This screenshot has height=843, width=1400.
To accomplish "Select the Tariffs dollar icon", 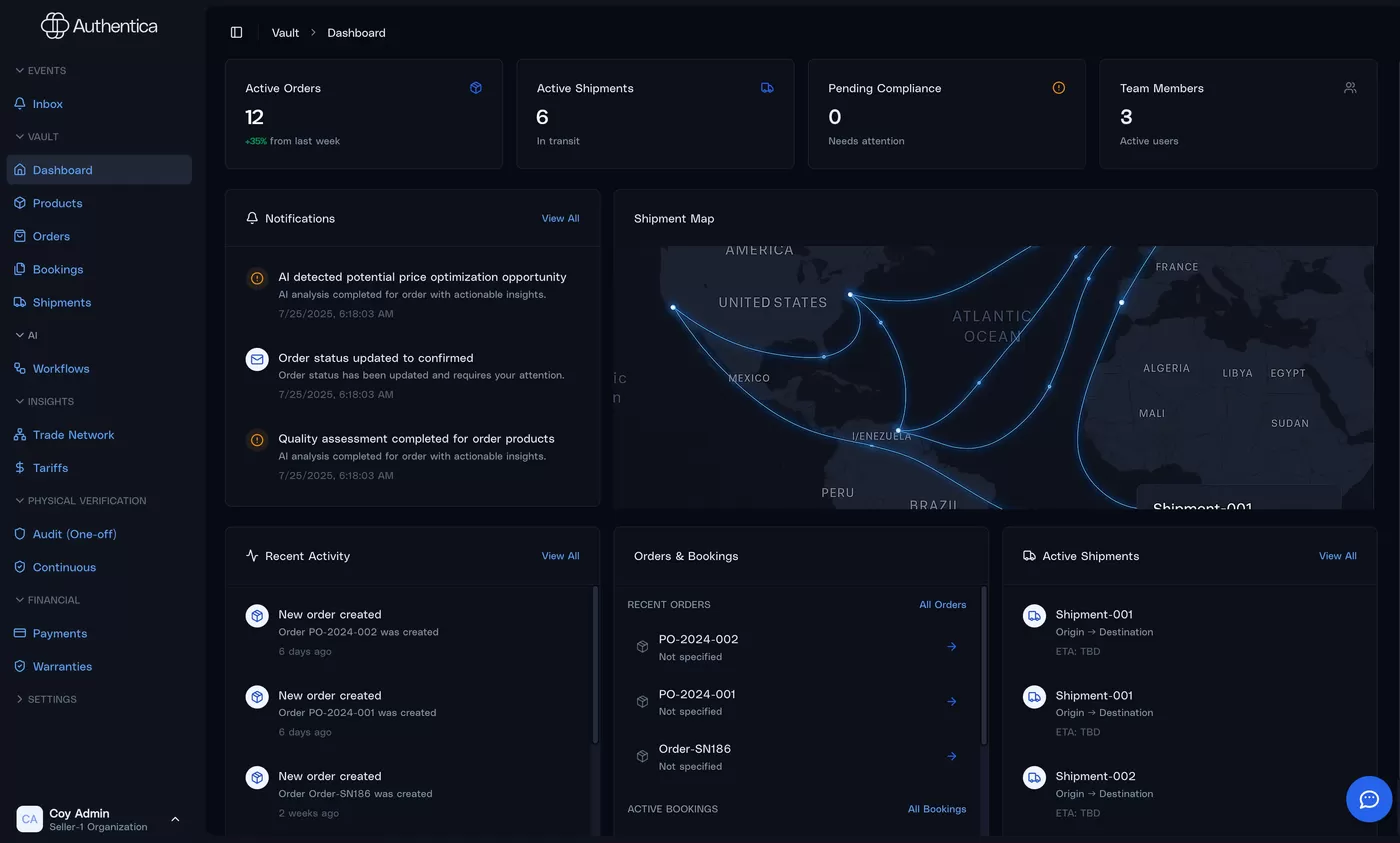I will [x=20, y=467].
